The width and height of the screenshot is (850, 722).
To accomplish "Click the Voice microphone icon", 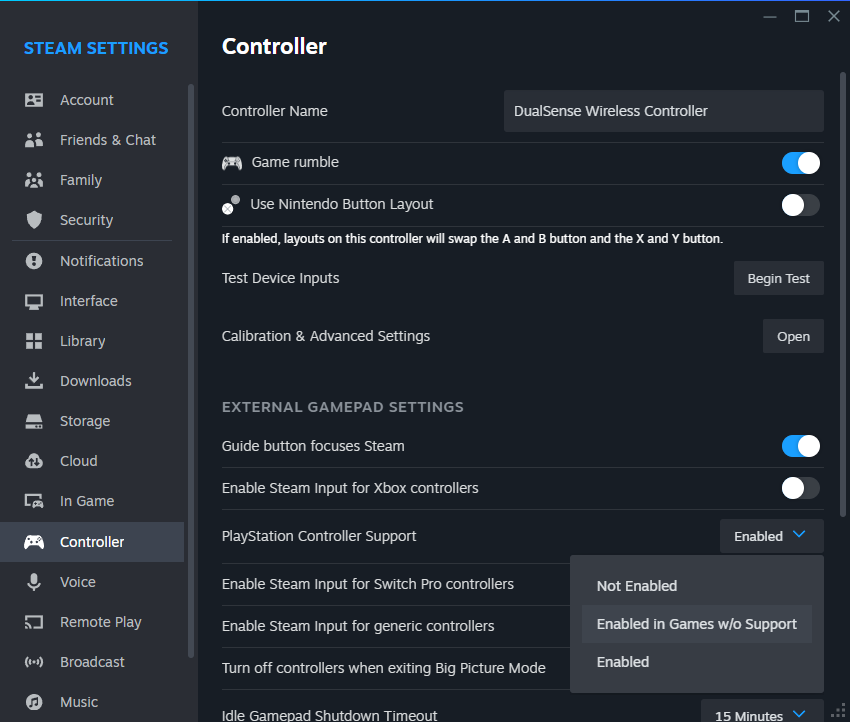I will pyautogui.click(x=34, y=582).
